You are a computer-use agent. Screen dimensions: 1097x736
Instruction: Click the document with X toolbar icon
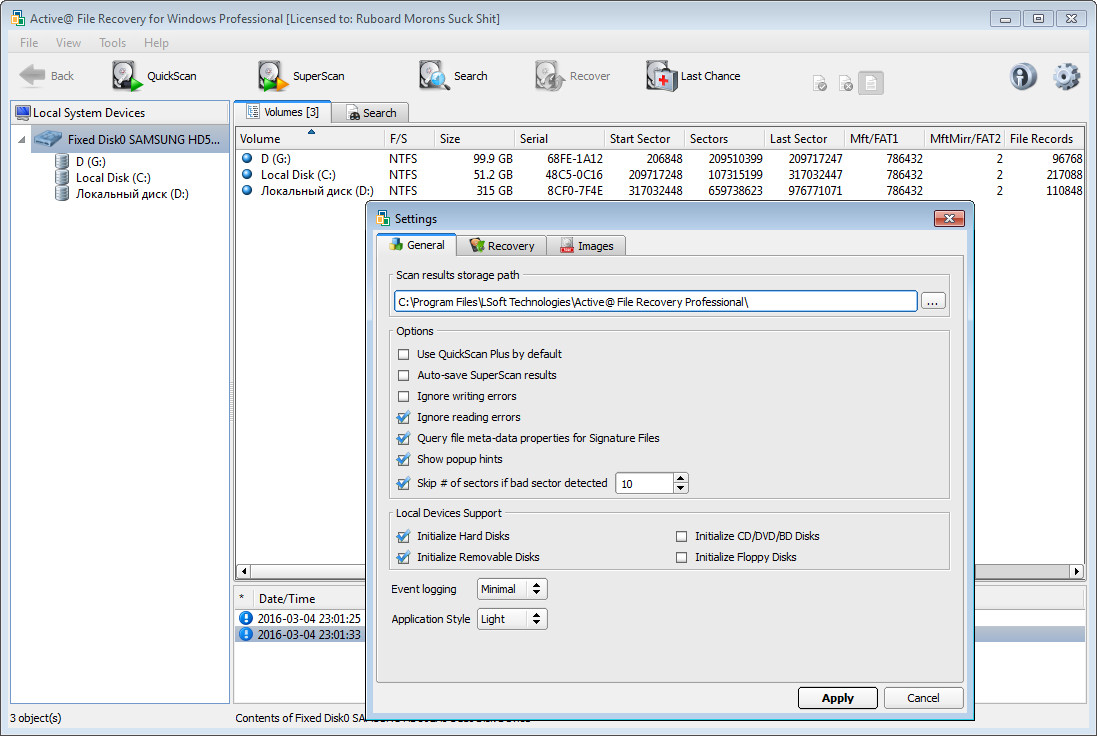(845, 84)
